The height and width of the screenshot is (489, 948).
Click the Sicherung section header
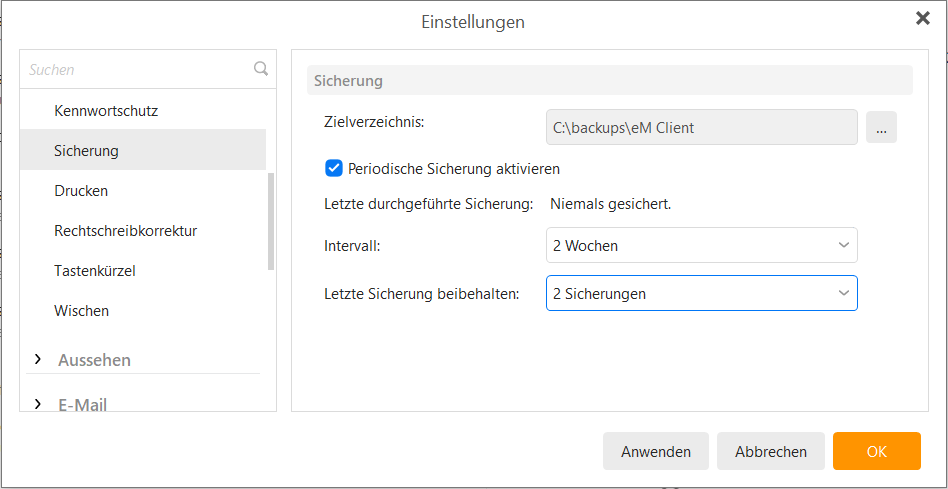click(610, 80)
